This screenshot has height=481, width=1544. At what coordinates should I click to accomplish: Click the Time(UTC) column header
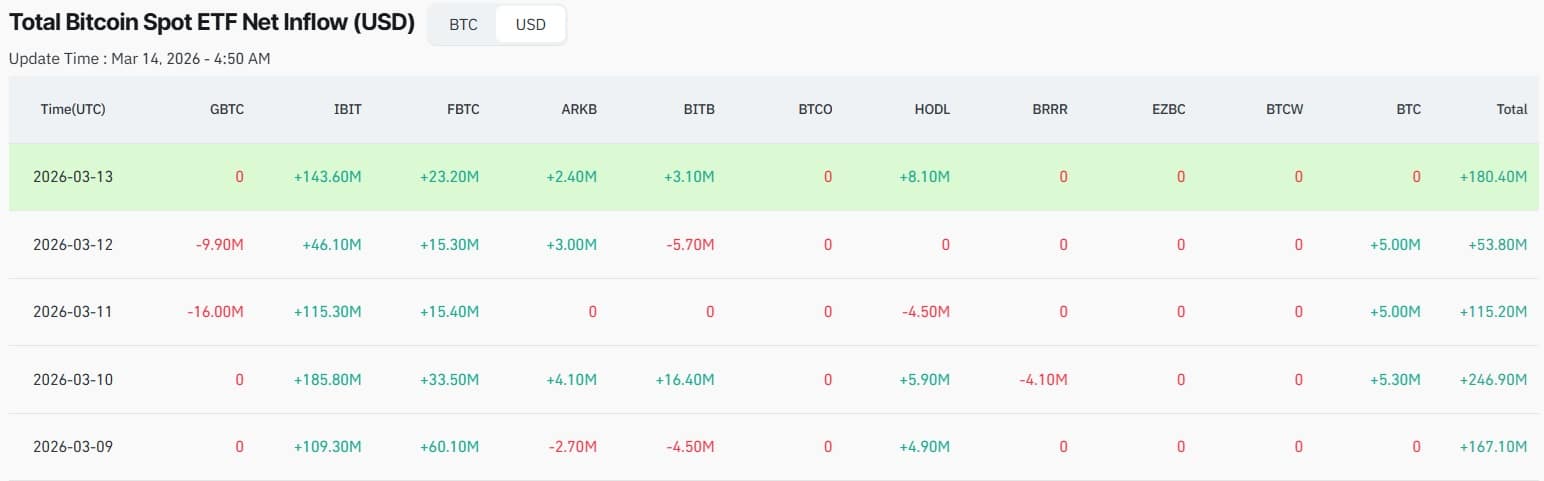coord(73,109)
